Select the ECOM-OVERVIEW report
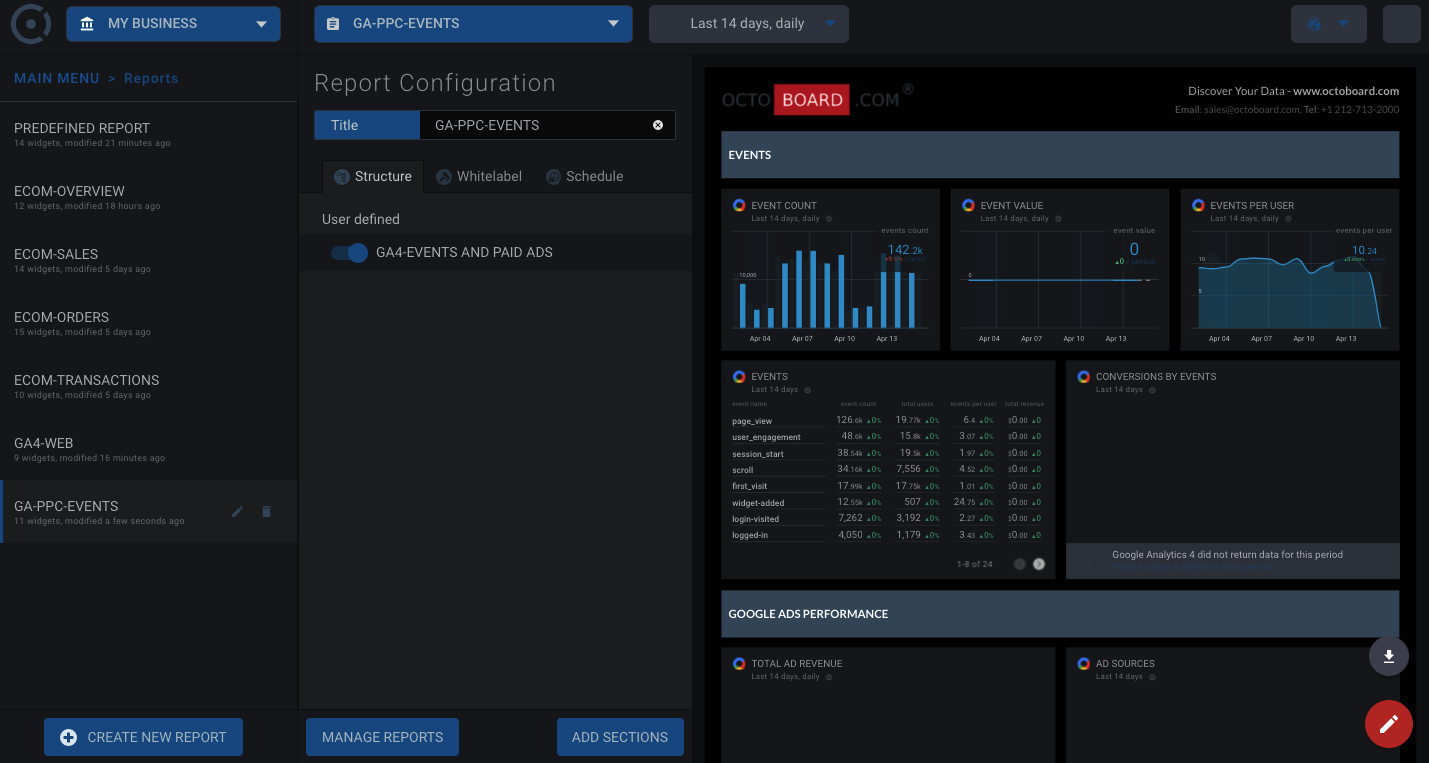 [x=149, y=198]
